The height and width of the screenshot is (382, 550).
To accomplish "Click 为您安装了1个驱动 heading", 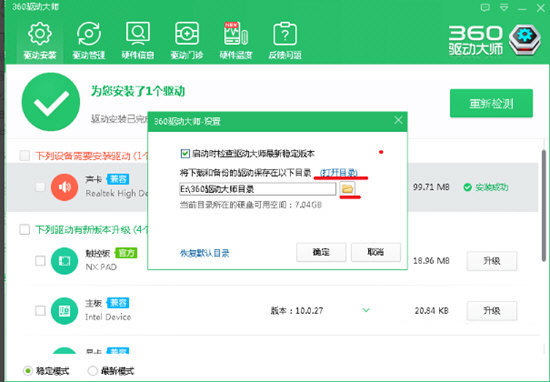I will (138, 92).
